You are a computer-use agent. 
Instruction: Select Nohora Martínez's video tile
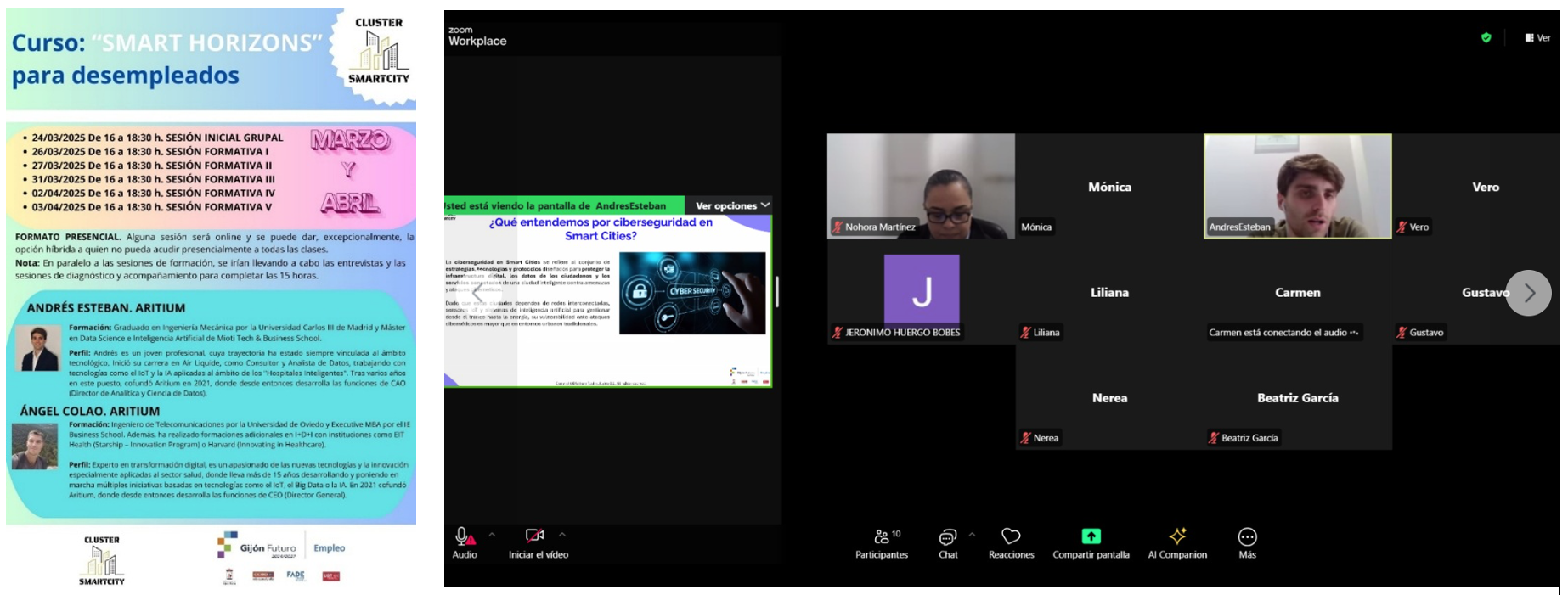pos(921,185)
